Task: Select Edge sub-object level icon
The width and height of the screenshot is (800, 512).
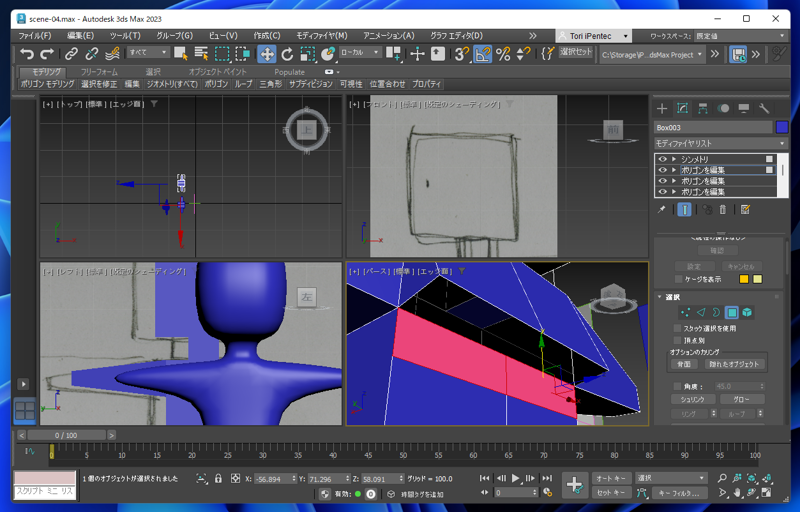Action: tap(701, 313)
